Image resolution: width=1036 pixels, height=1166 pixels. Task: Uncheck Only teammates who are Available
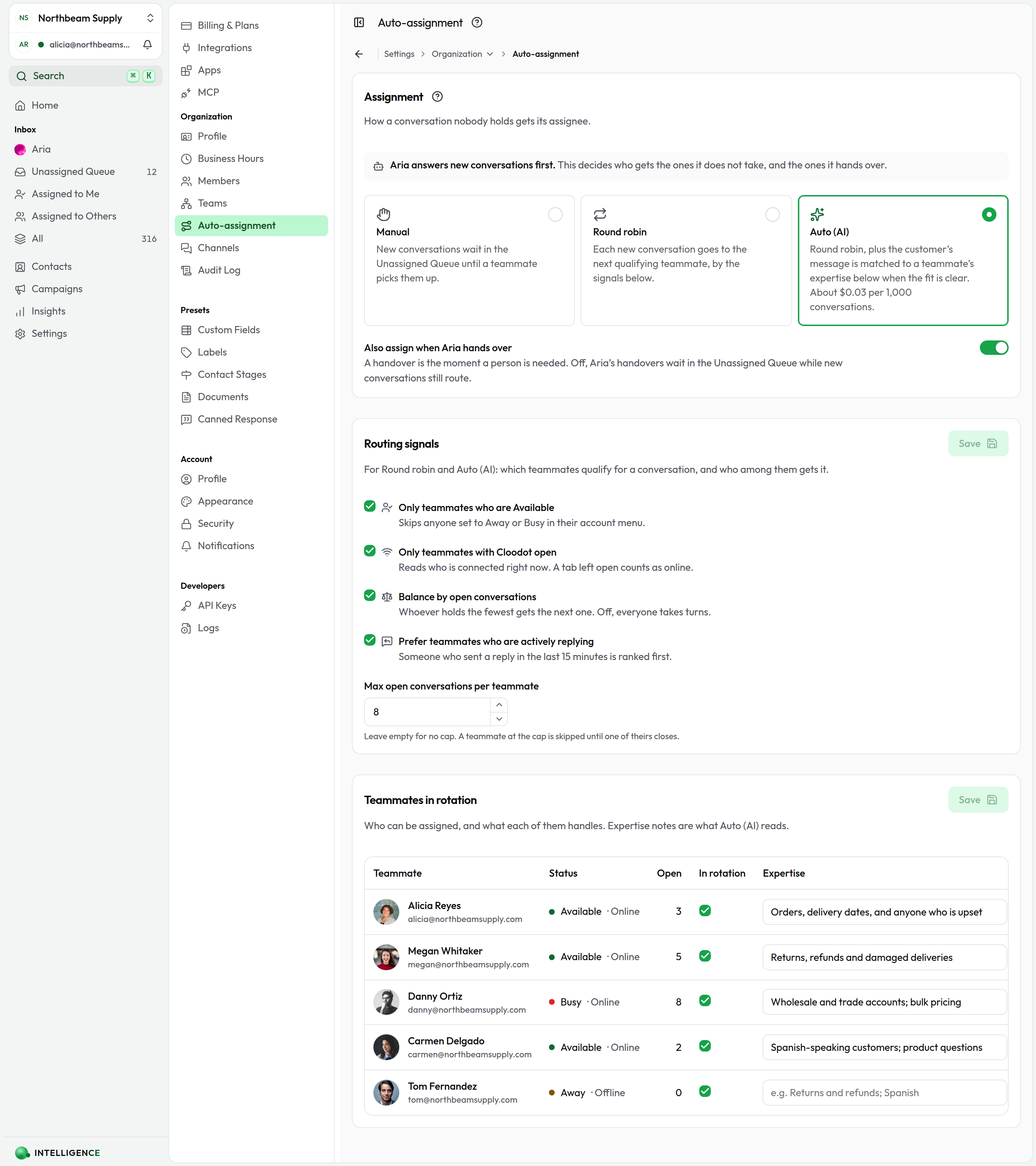coord(369,506)
